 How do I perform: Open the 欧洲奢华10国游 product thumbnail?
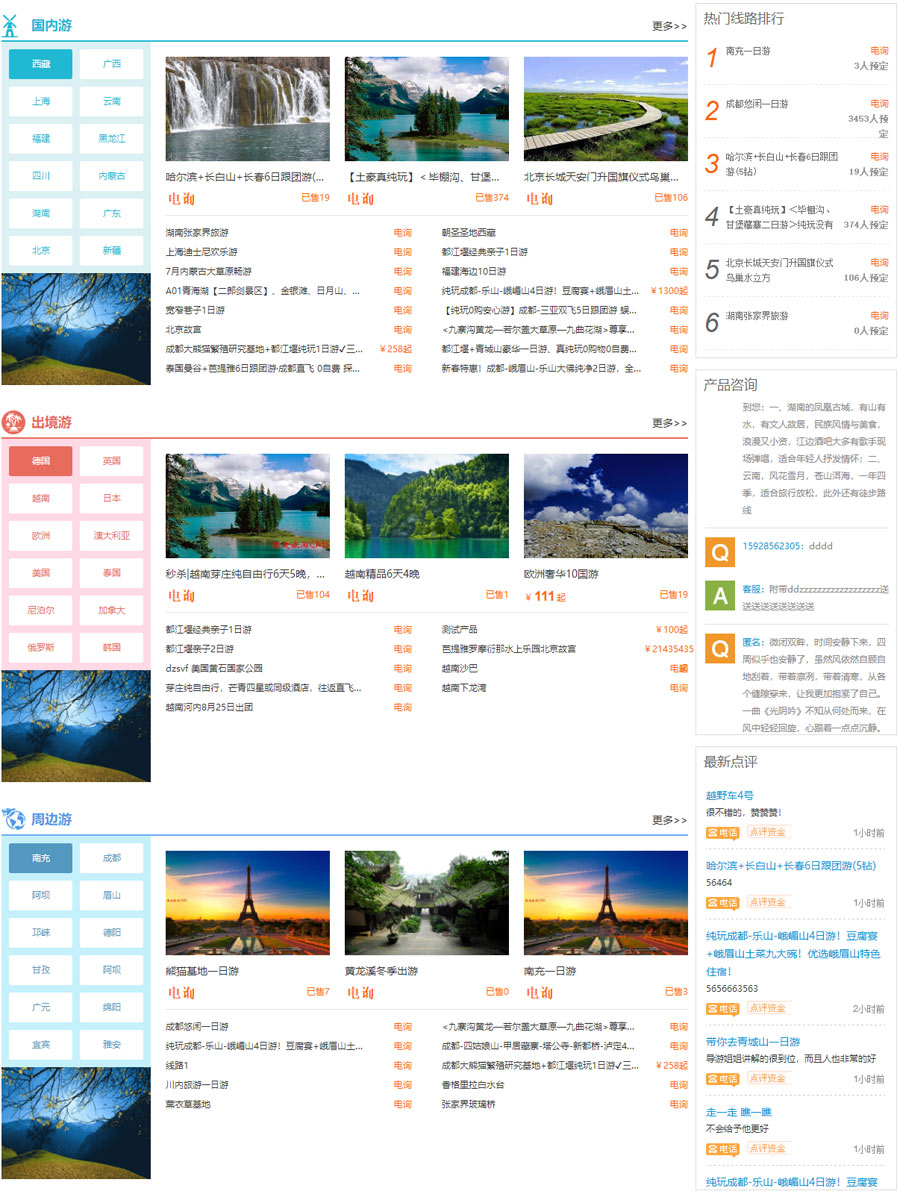(606, 506)
